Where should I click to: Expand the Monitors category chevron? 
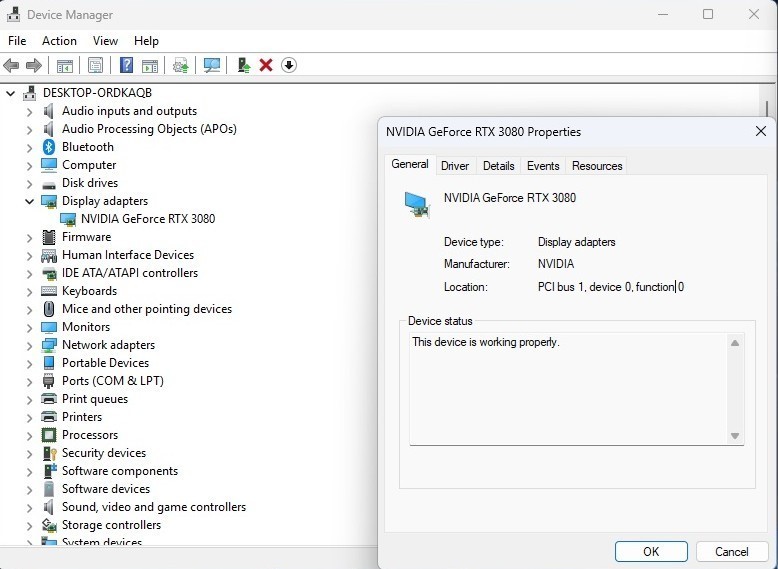pos(30,327)
